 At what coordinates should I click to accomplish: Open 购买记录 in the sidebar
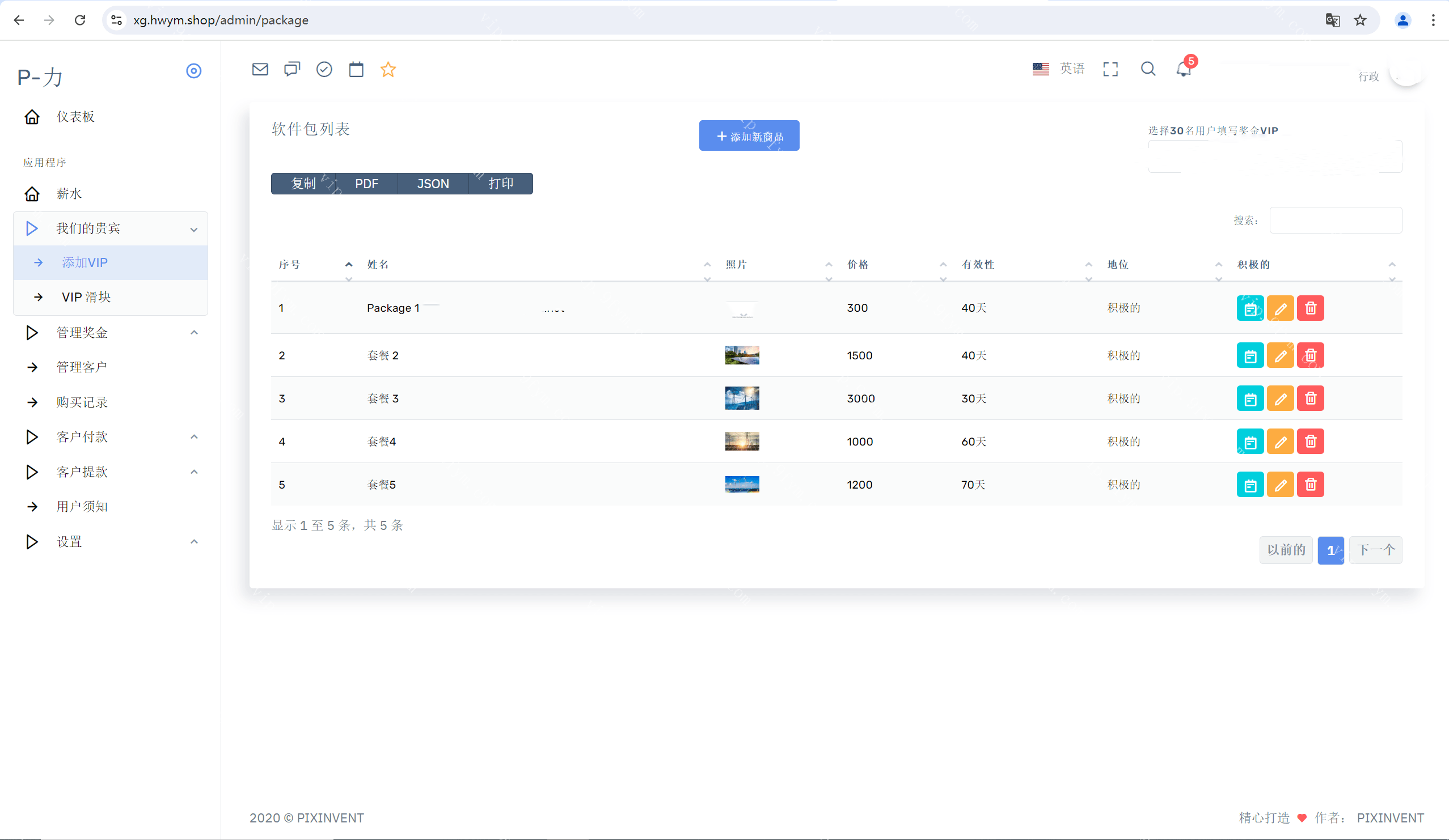pyautogui.click(x=82, y=402)
